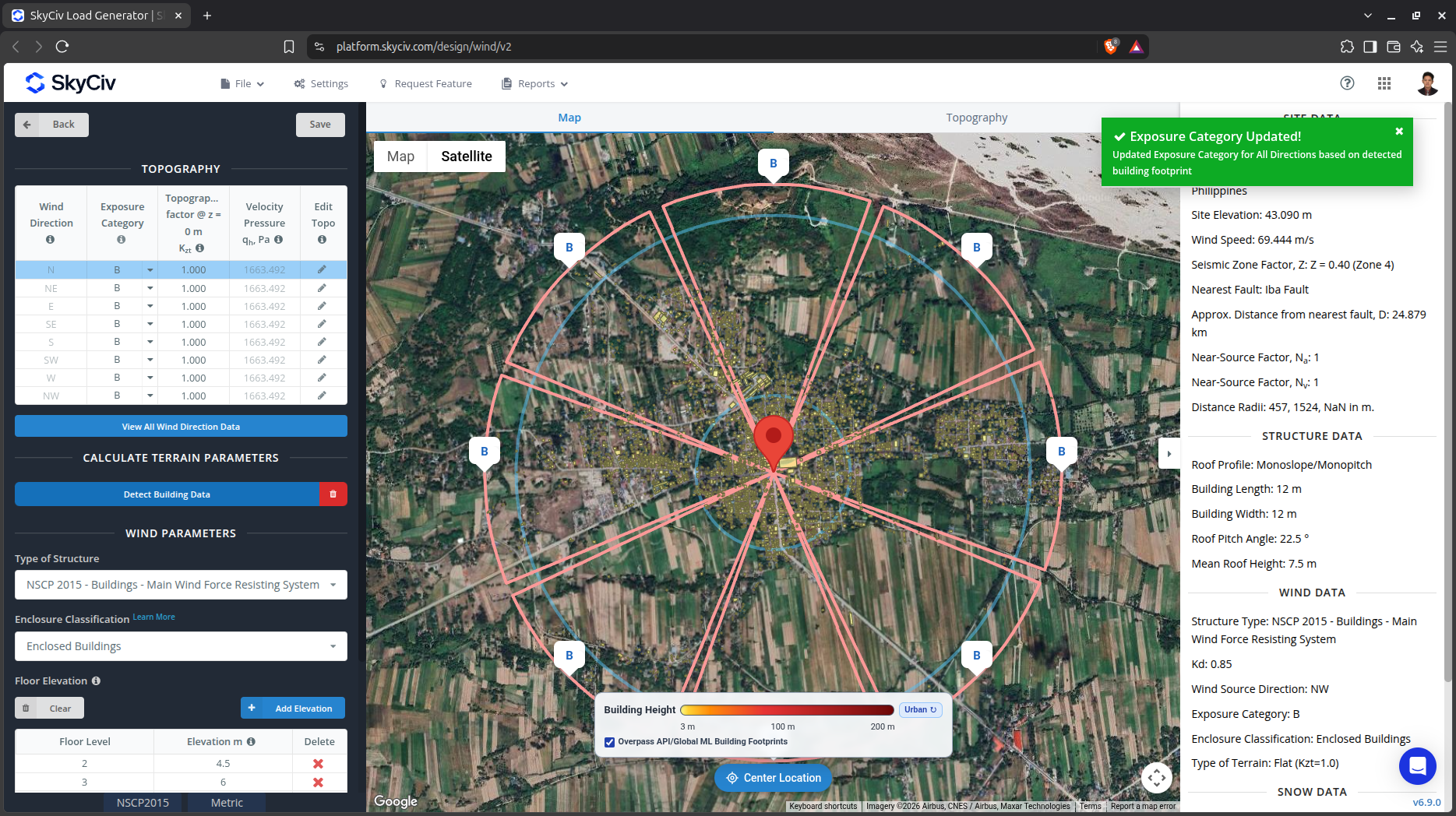Screen dimensions: 1456x816
Task: Close the Exposure Category Updated notification
Action: [x=1399, y=132]
